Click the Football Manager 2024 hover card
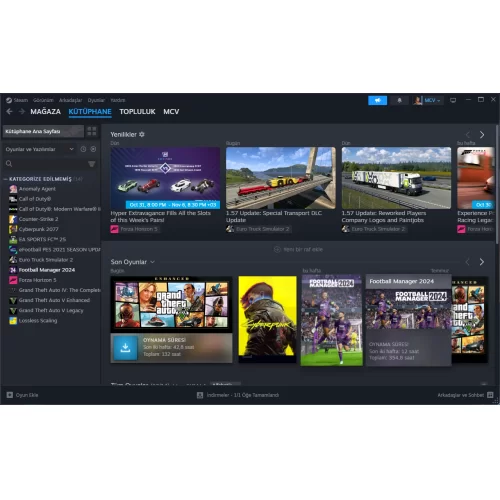The height and width of the screenshot is (500, 500). (x=408, y=320)
